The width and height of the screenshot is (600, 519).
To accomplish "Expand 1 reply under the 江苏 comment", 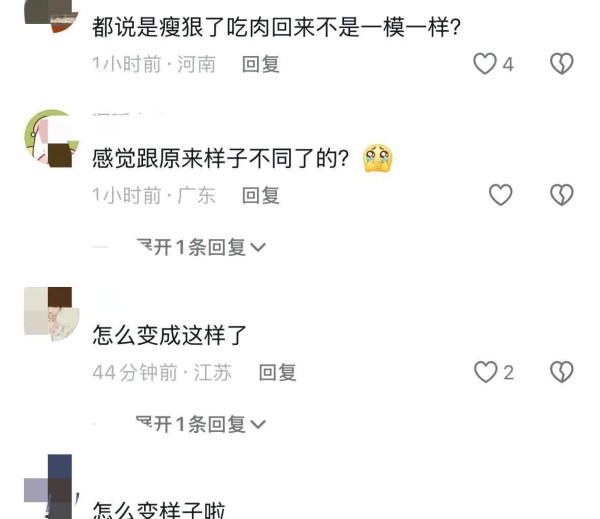I will (x=201, y=424).
